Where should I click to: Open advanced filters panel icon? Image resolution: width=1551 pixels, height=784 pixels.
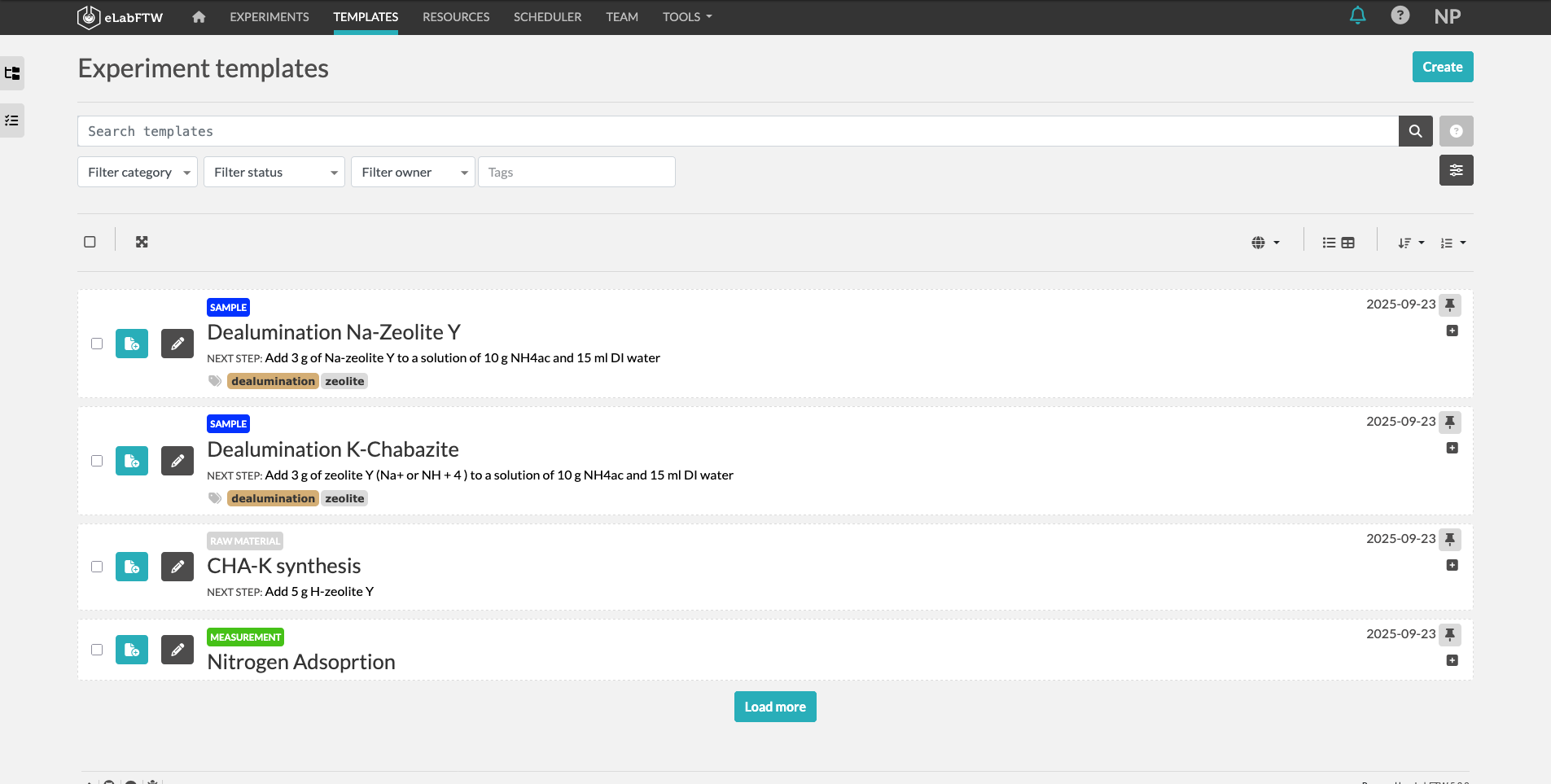pos(1456,170)
